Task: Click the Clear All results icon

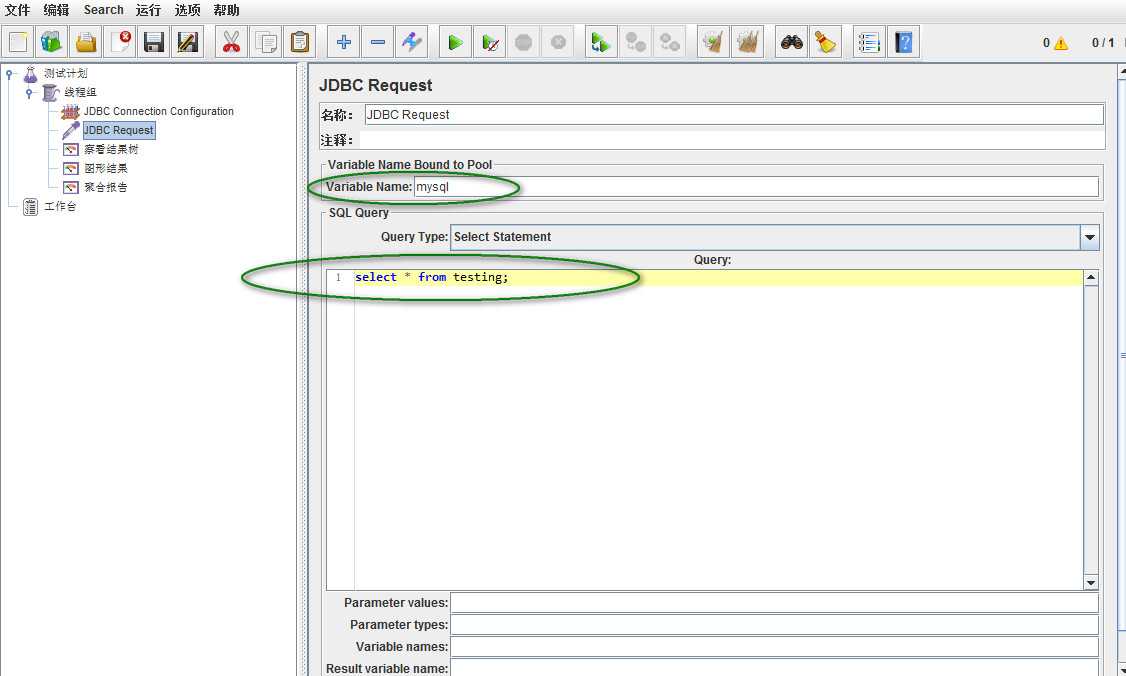Action: pos(748,42)
